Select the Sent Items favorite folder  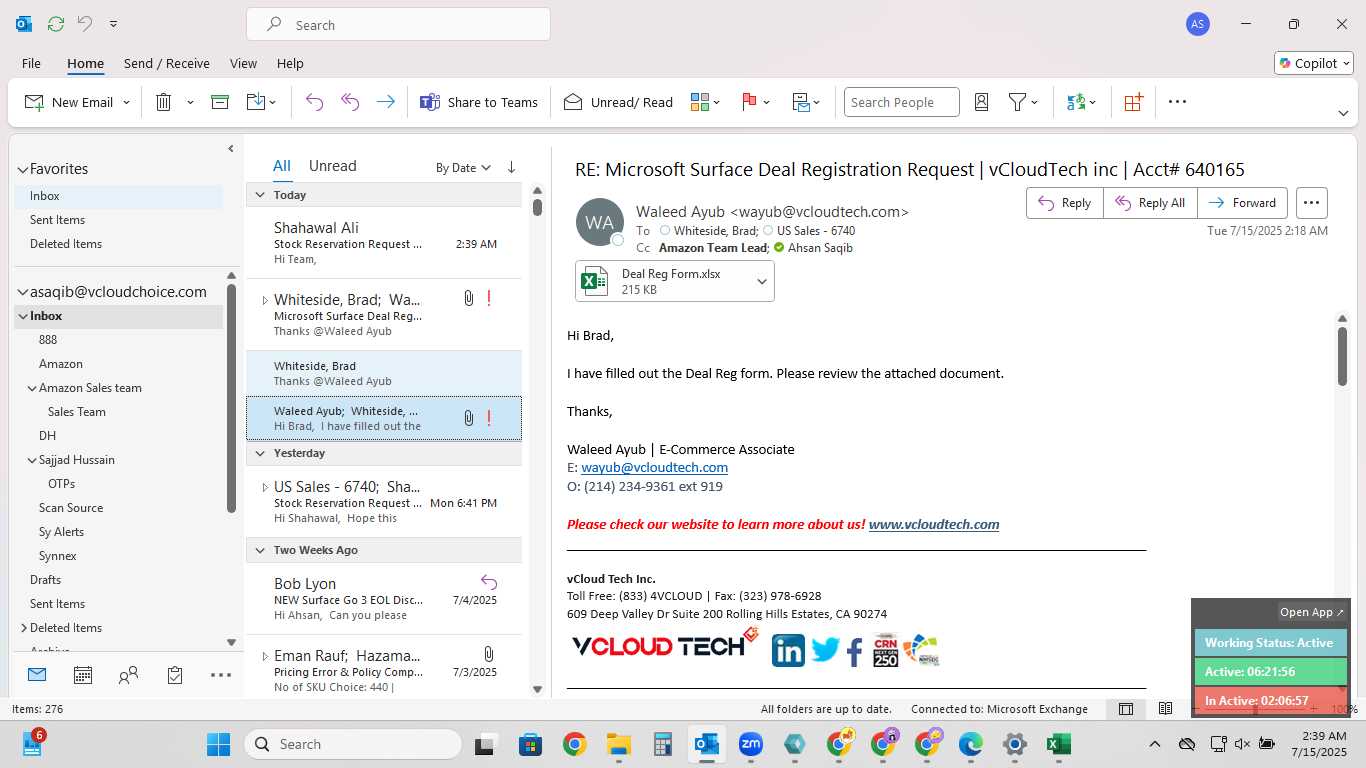pos(119,220)
